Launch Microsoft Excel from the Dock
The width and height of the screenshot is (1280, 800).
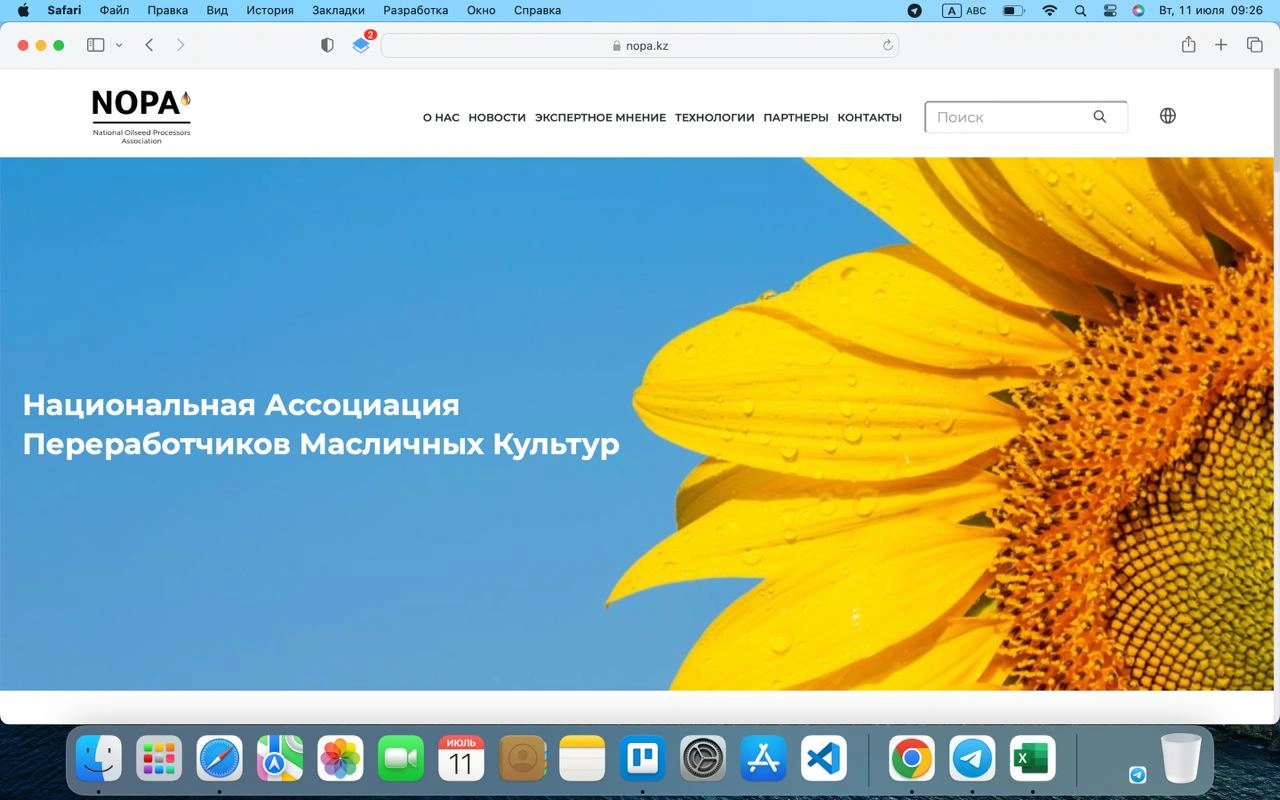click(x=1032, y=758)
